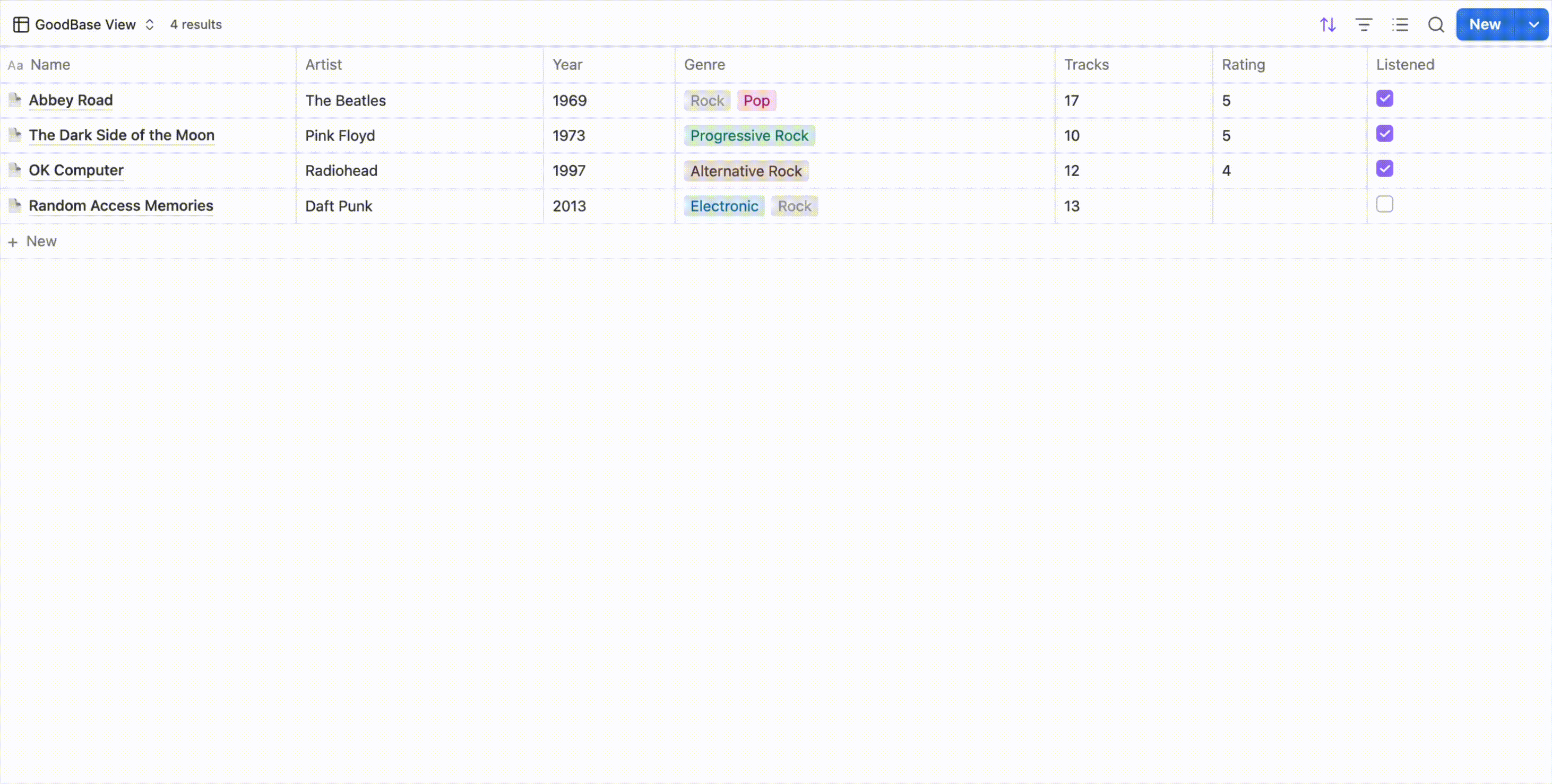Click the year 2013 cell

click(x=609, y=206)
